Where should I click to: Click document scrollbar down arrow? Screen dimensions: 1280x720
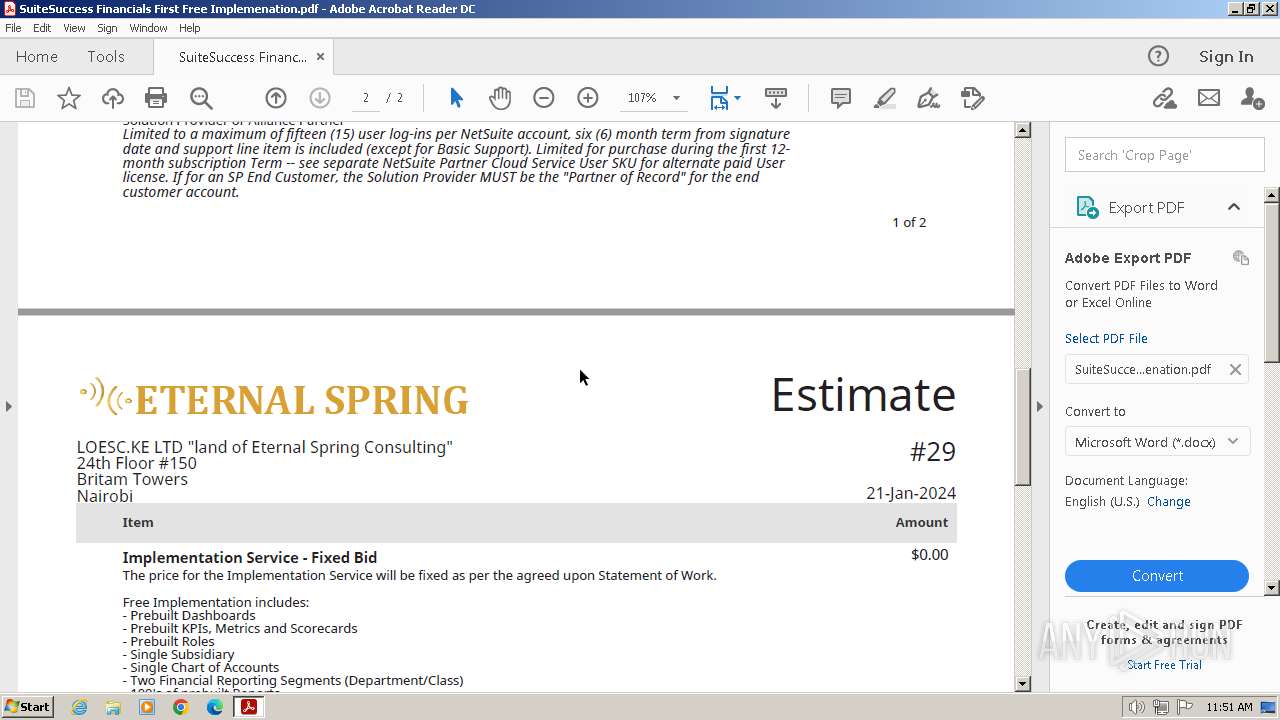pos(1023,684)
